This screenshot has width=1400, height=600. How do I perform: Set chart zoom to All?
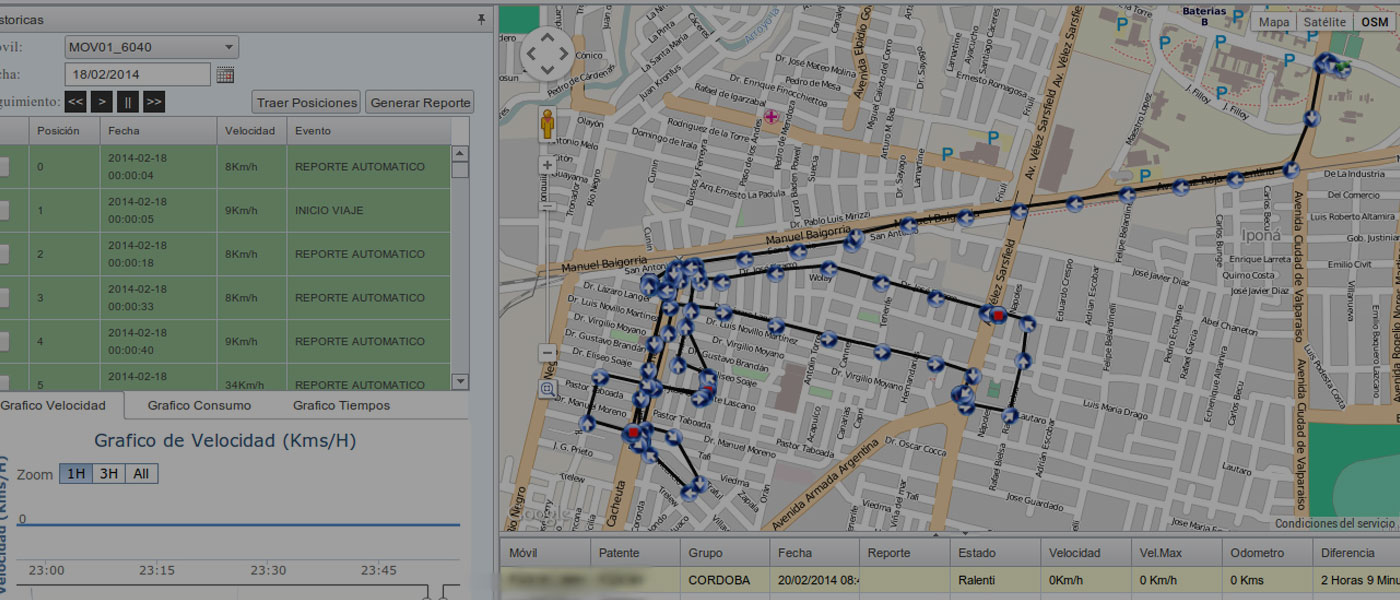141,474
